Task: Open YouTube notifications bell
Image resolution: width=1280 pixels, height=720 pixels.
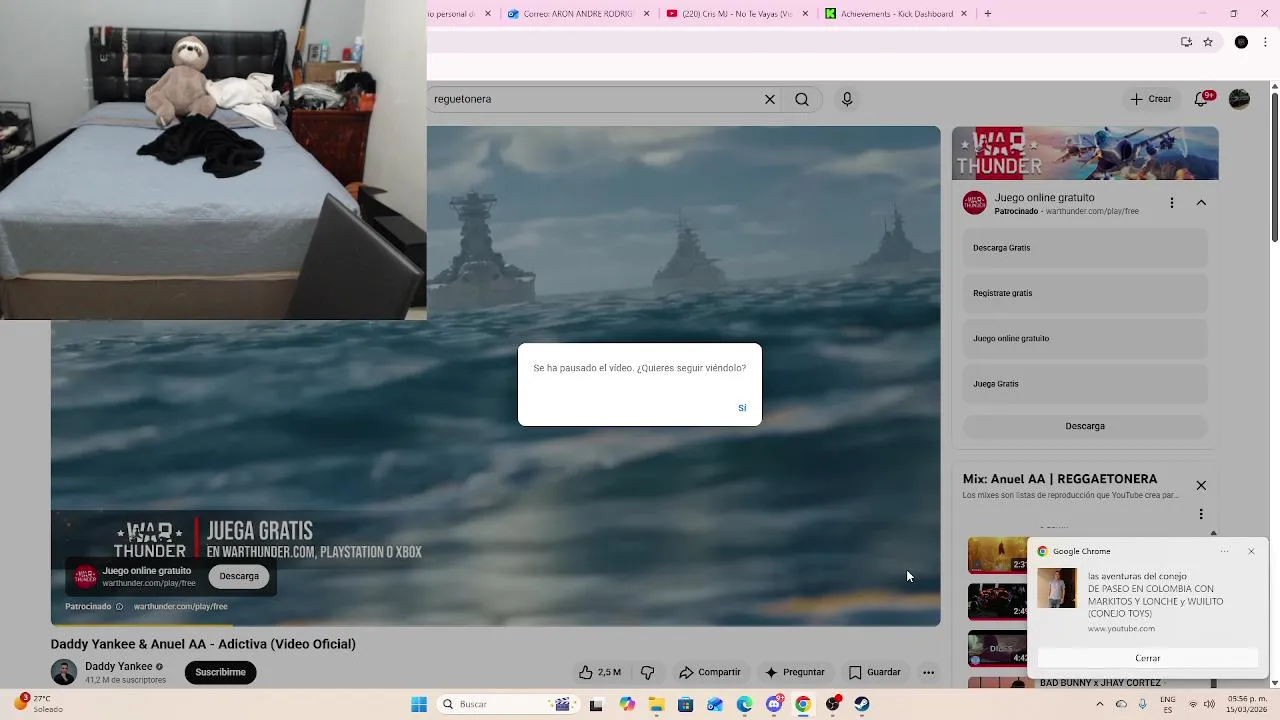Action: pos(1201,99)
